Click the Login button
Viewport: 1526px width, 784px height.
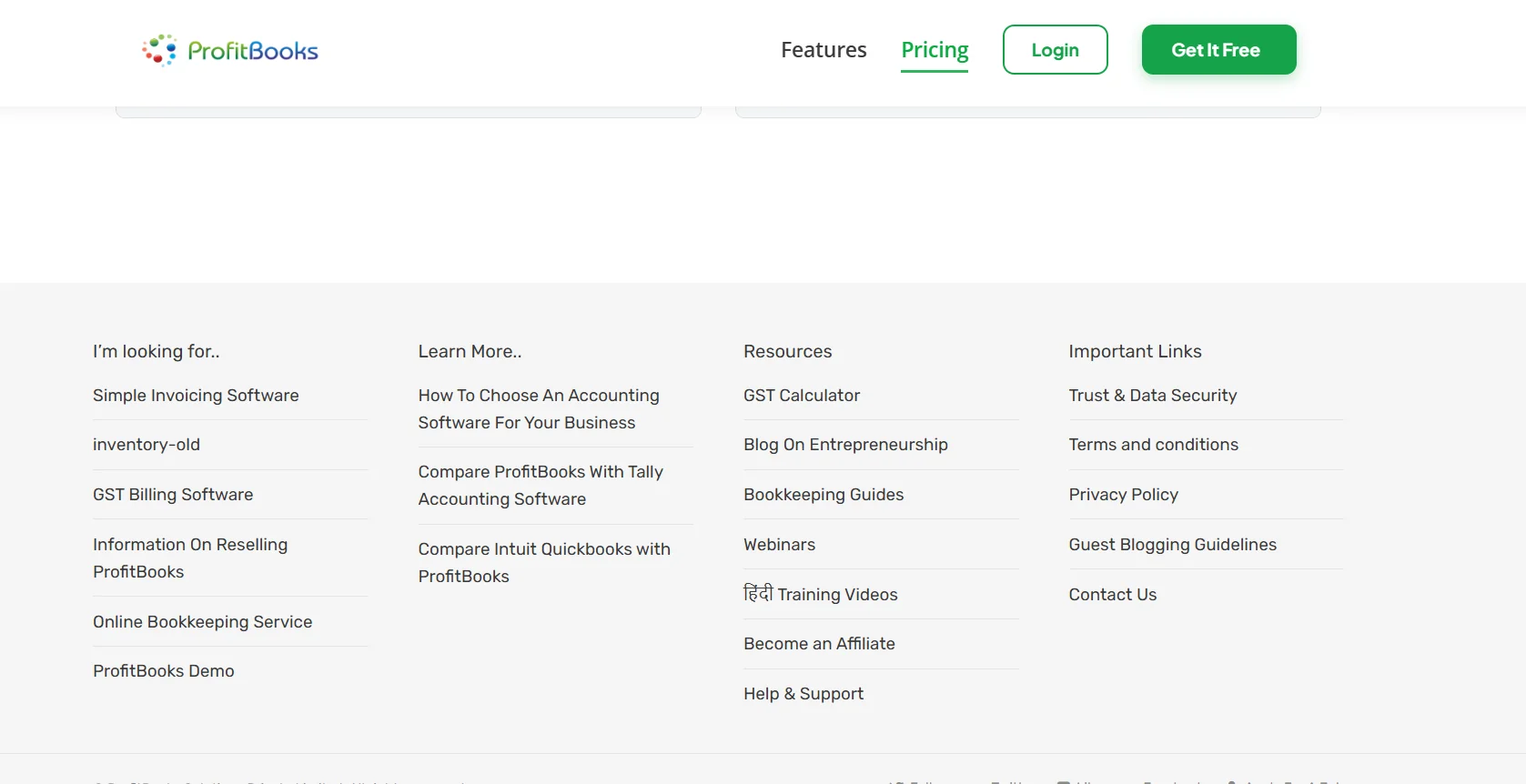pyautogui.click(x=1056, y=50)
